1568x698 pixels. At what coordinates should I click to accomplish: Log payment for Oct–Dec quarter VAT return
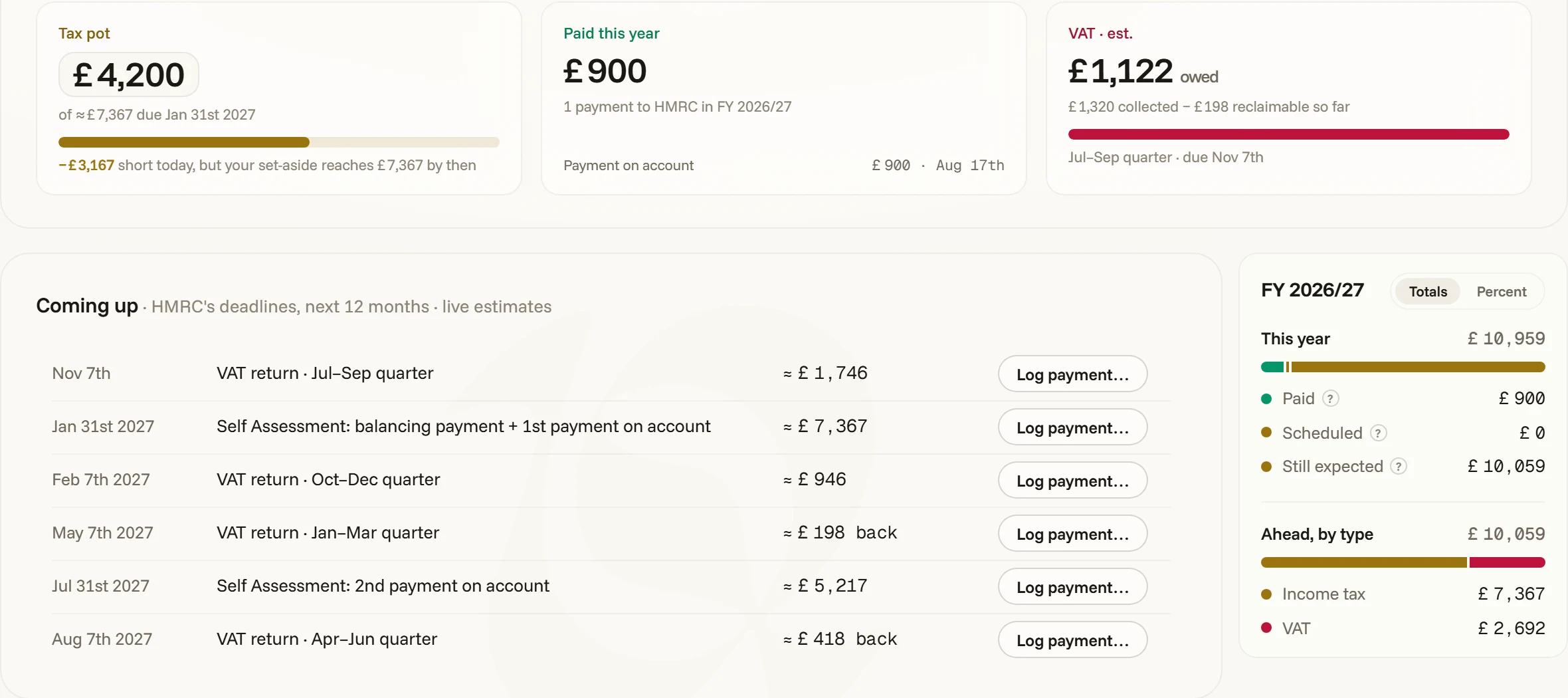pos(1072,480)
